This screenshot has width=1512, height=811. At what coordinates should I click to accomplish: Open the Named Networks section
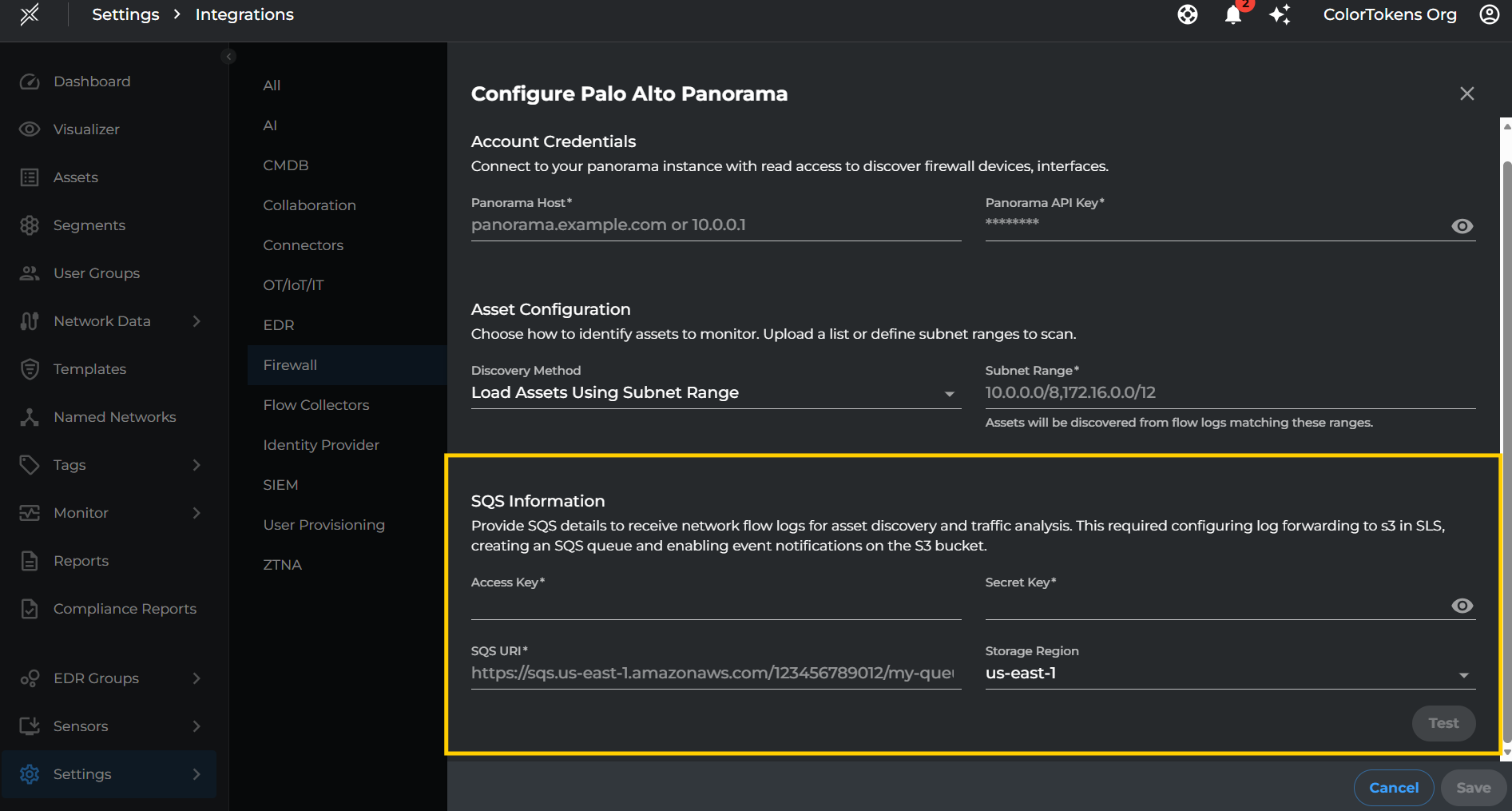(x=114, y=416)
